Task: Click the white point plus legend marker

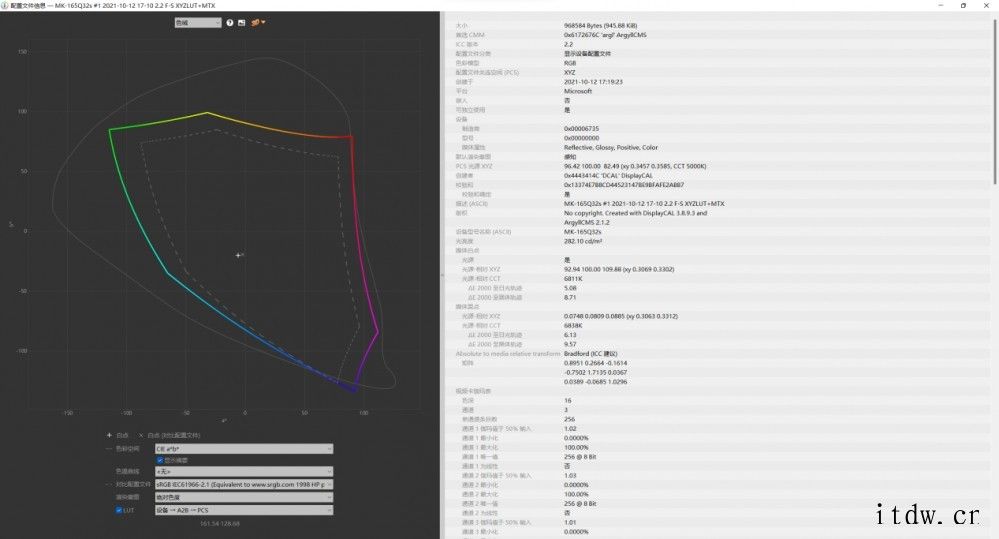Action: click(109, 435)
